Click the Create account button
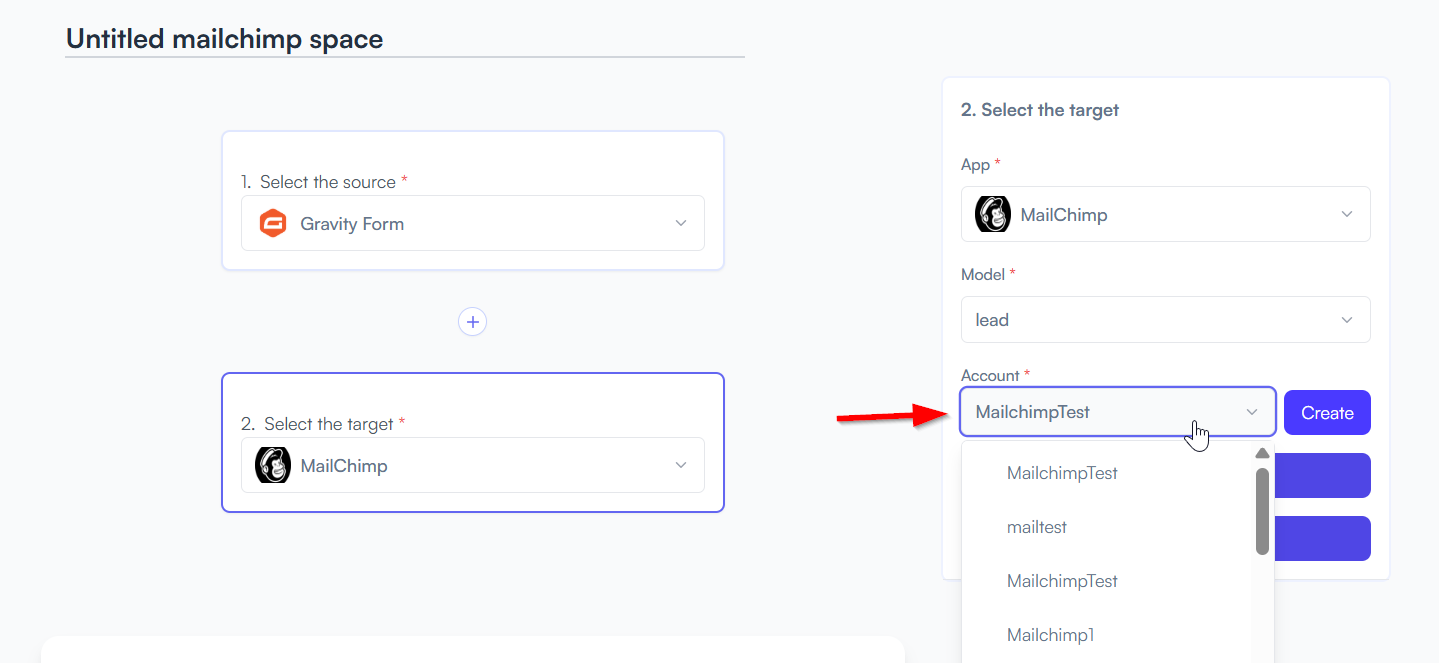Screen dimensions: 1439x663 tap(1327, 412)
